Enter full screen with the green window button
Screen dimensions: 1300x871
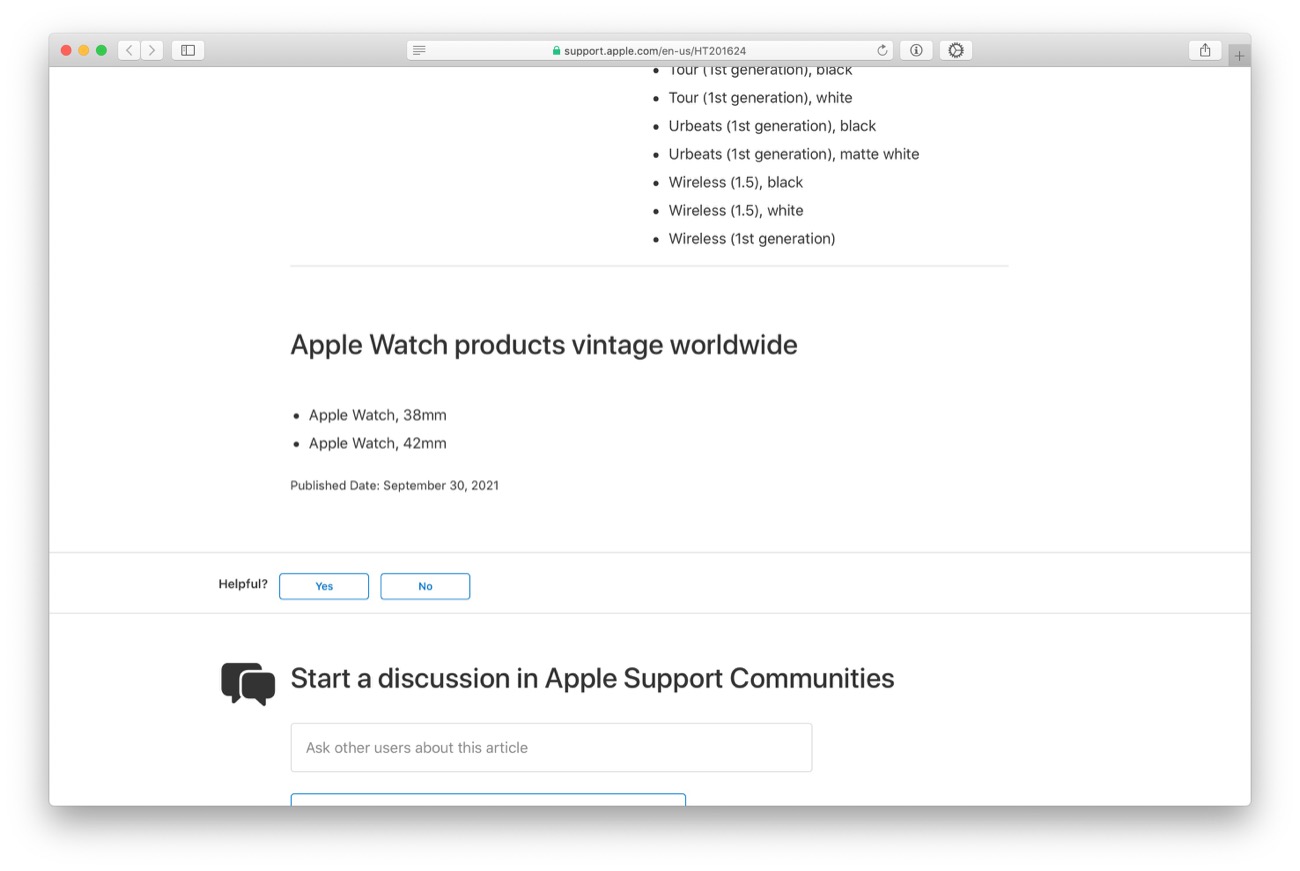101,48
